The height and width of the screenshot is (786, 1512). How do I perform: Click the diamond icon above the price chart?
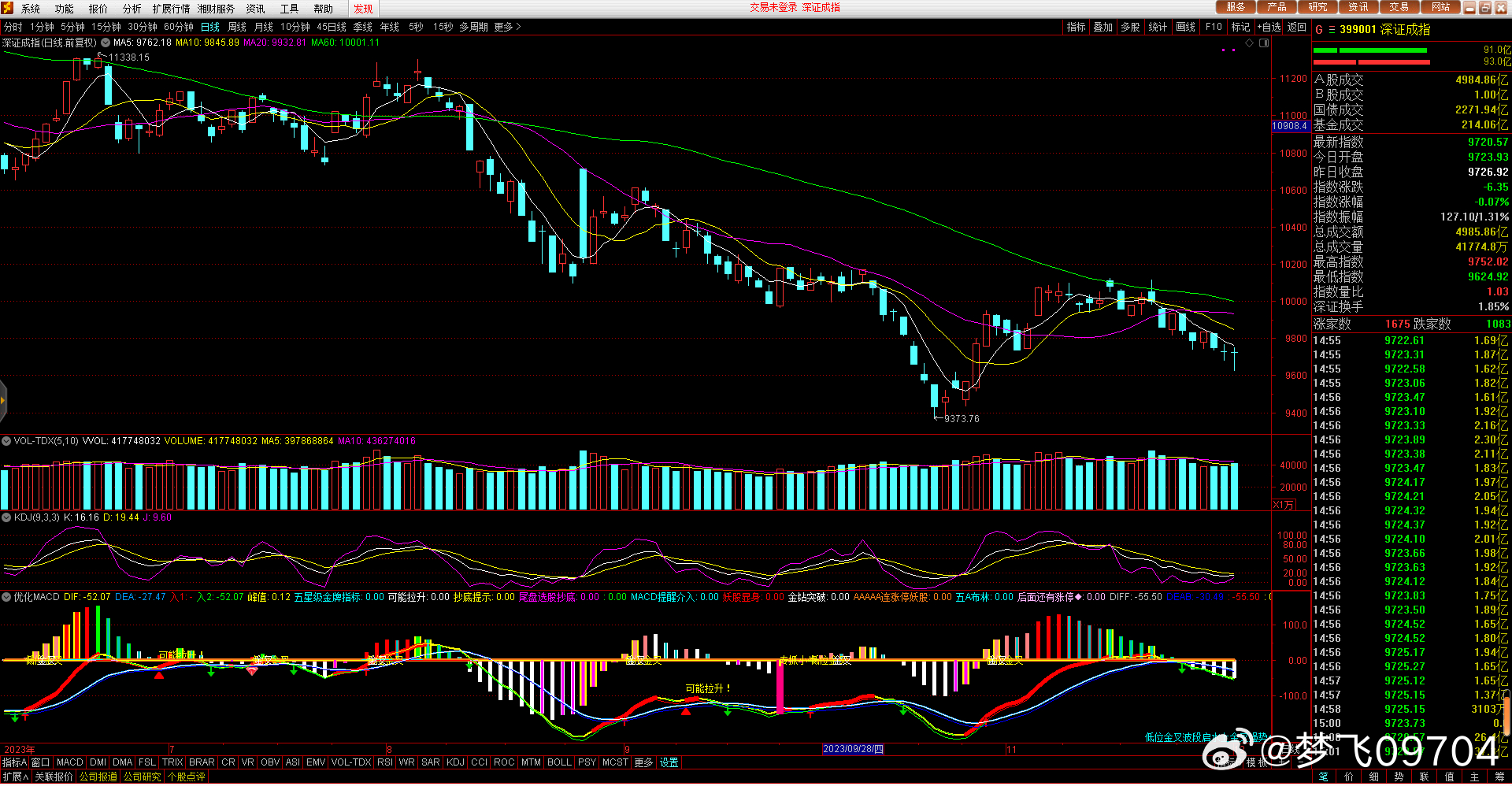pyautogui.click(x=1249, y=43)
